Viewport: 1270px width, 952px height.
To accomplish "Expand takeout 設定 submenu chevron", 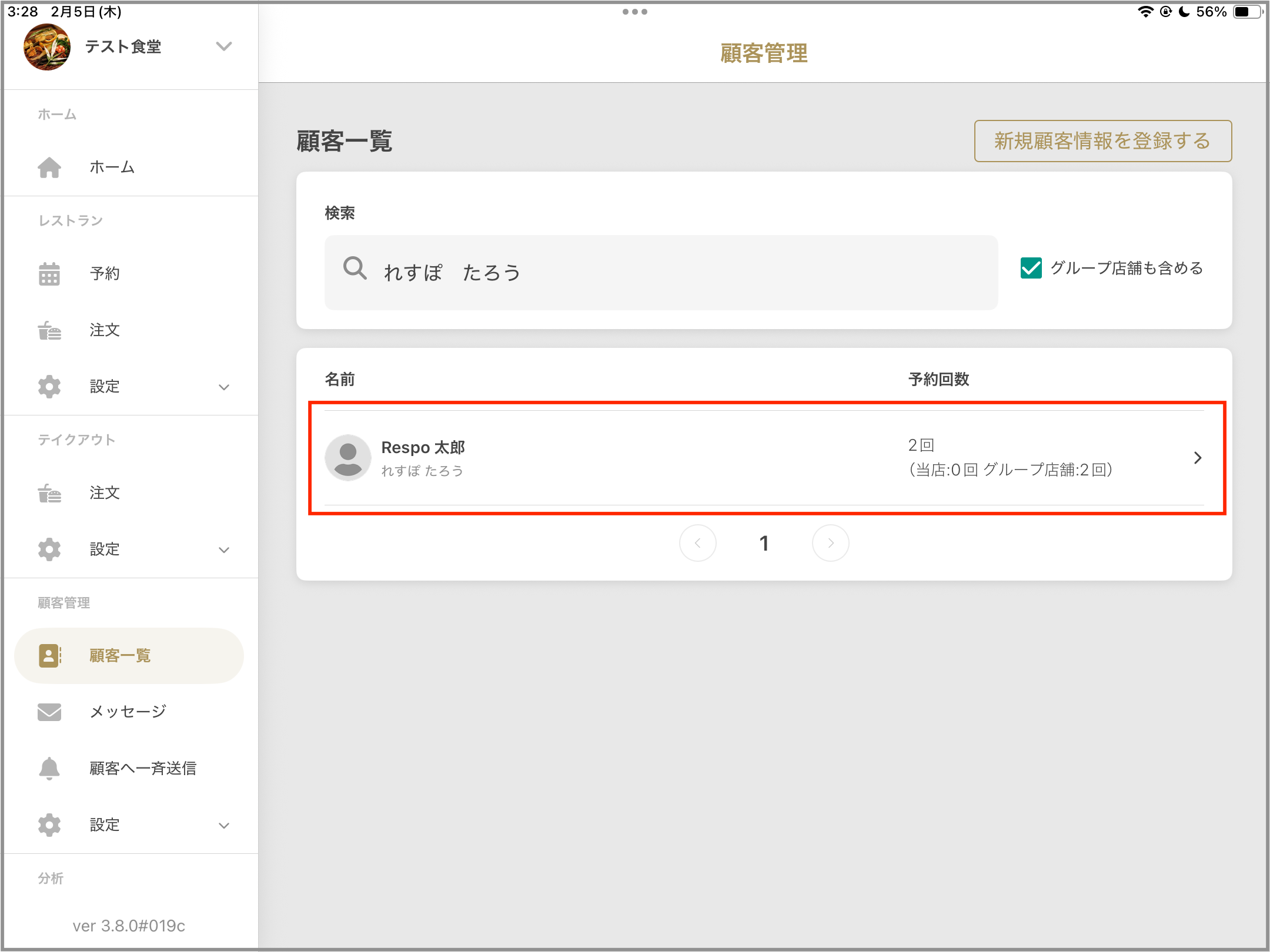I will [224, 549].
